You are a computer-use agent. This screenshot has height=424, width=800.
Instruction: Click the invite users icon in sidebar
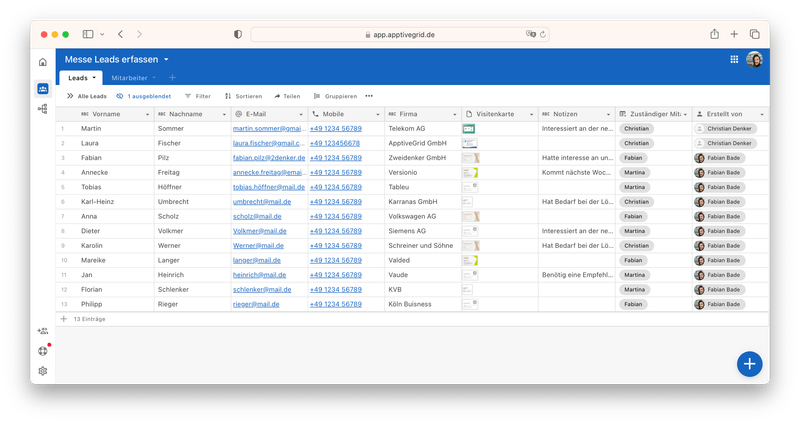pos(43,331)
